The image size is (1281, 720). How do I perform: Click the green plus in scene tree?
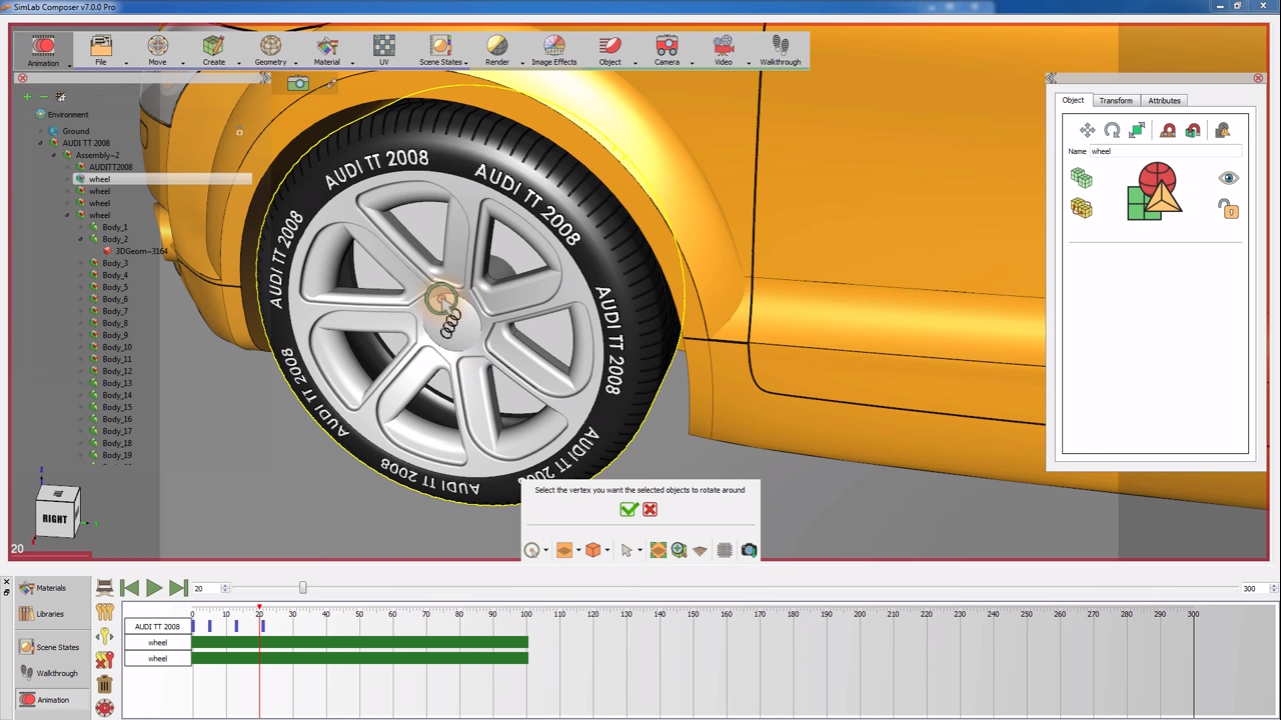pyautogui.click(x=28, y=97)
